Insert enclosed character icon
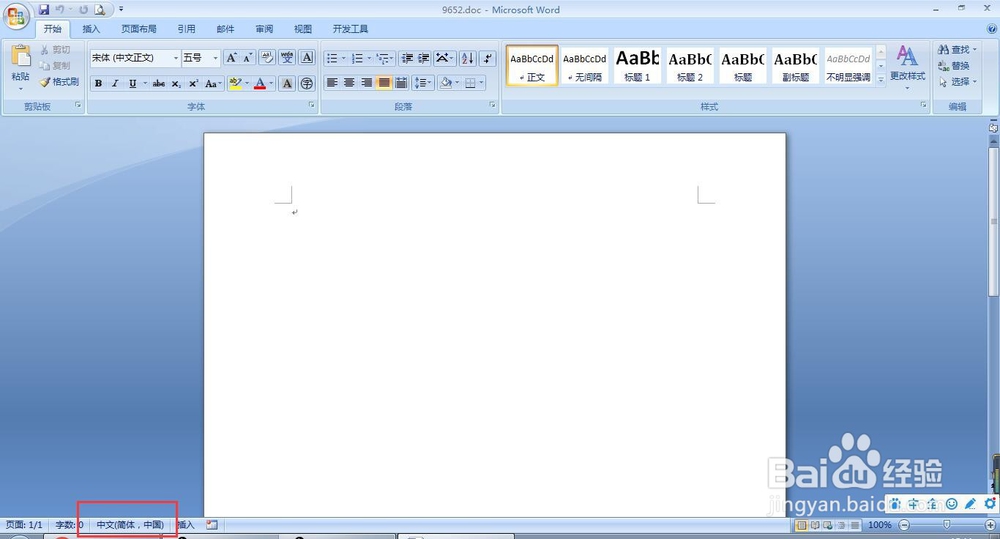 pos(307,84)
